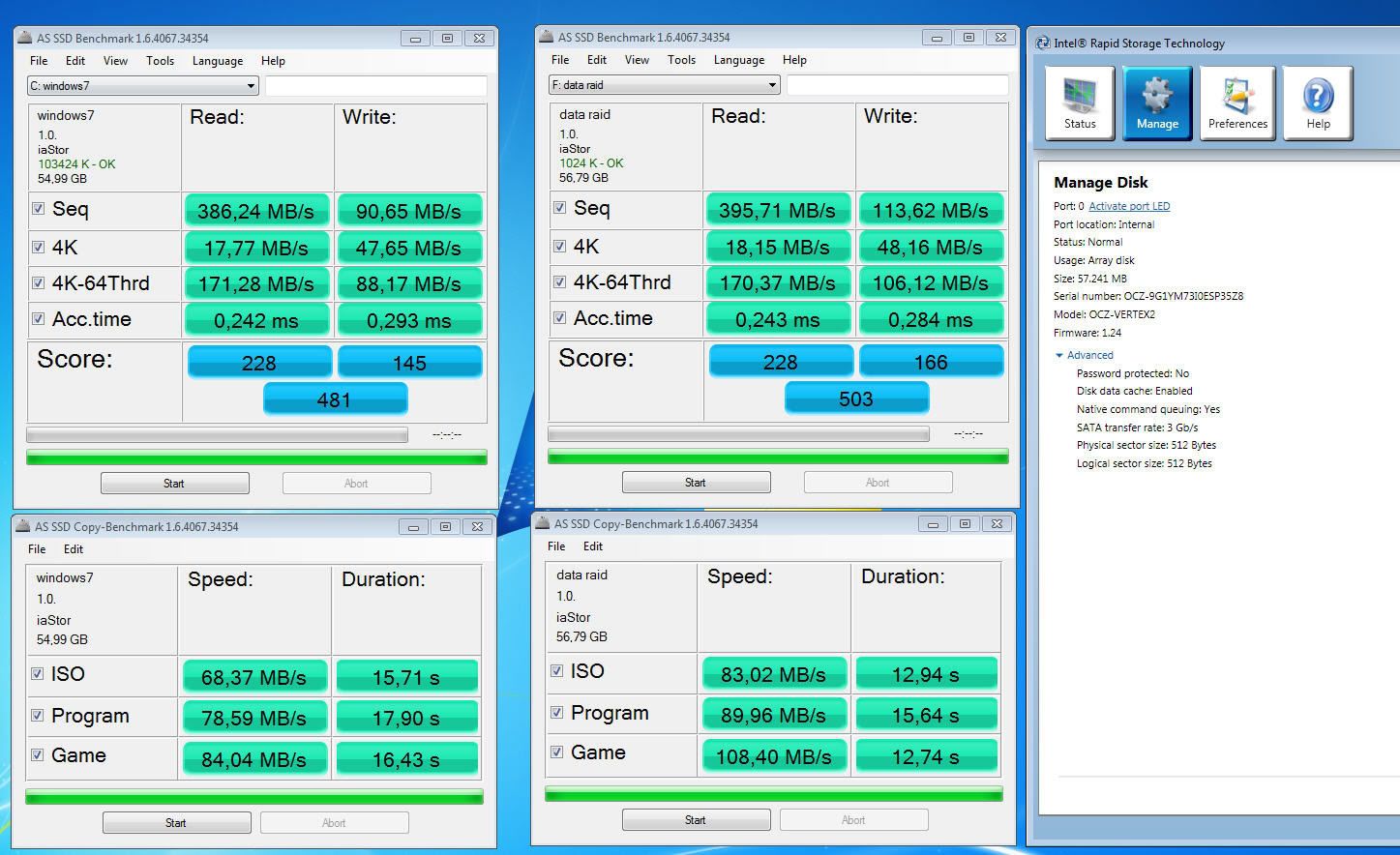Click the empty field beside the 'F: data raid' dropdown
The height and width of the screenshot is (855, 1400).
tap(897, 85)
